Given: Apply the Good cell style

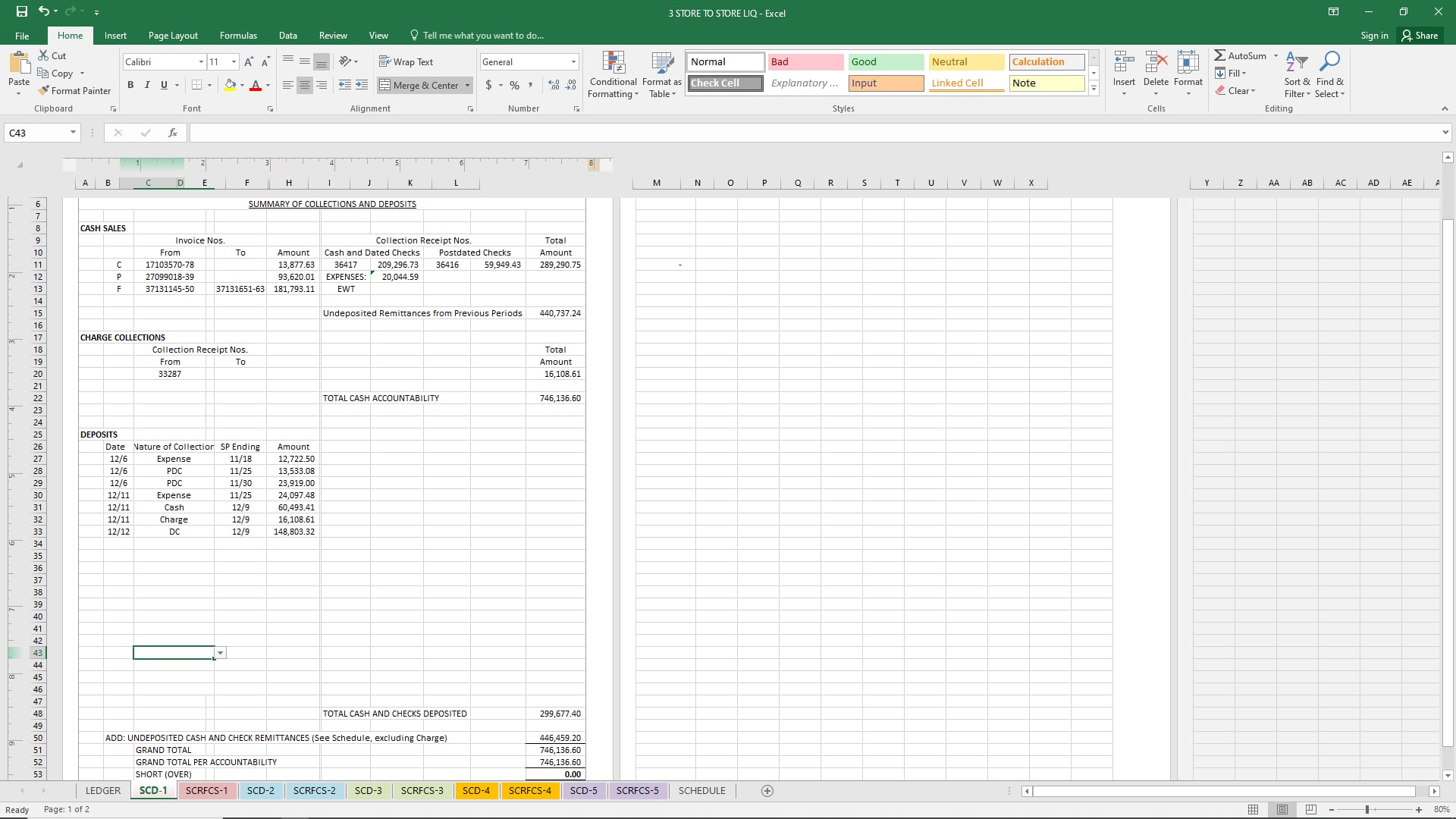Looking at the screenshot, I should click(x=885, y=62).
